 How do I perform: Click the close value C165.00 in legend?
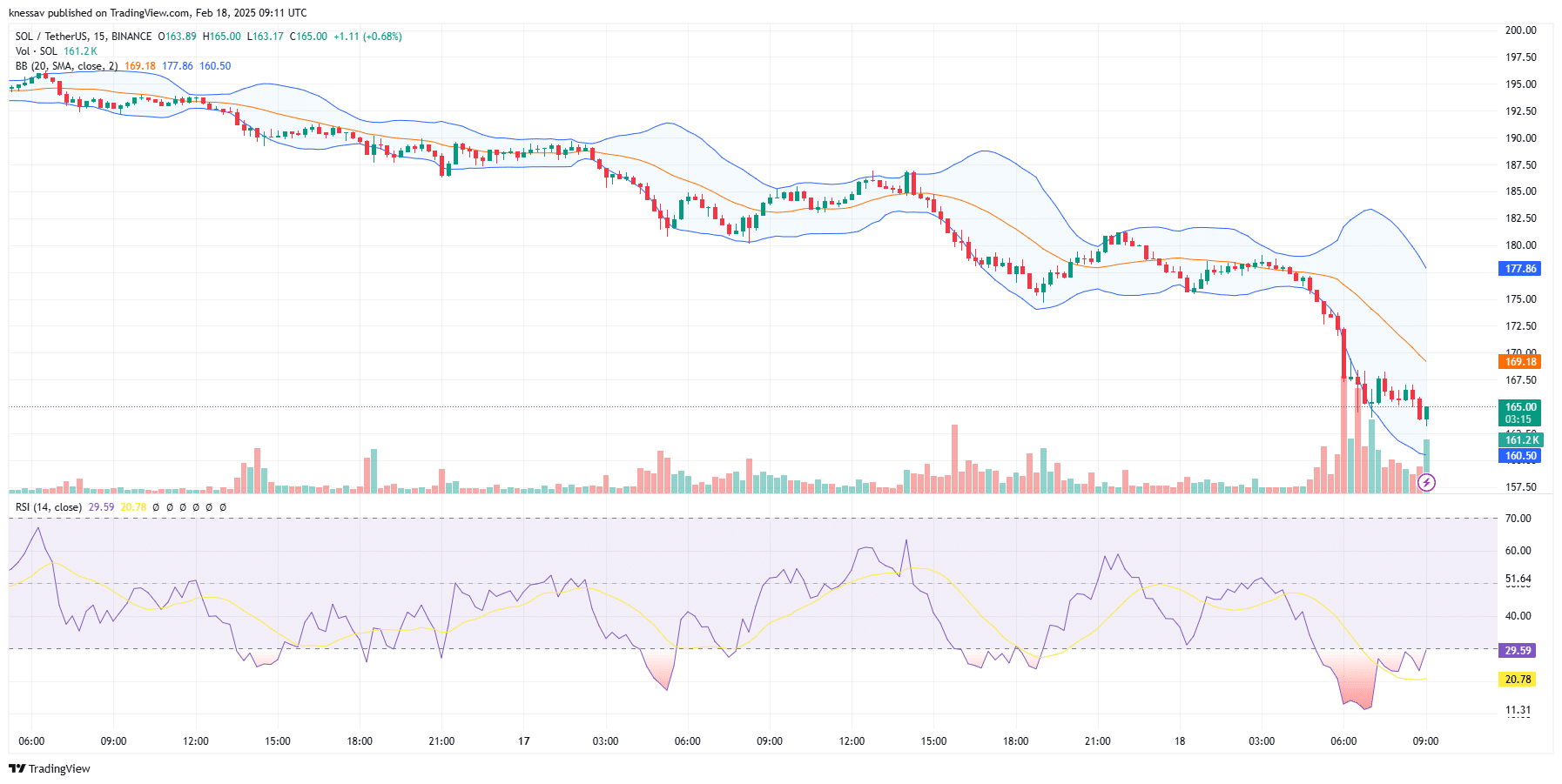(x=308, y=37)
